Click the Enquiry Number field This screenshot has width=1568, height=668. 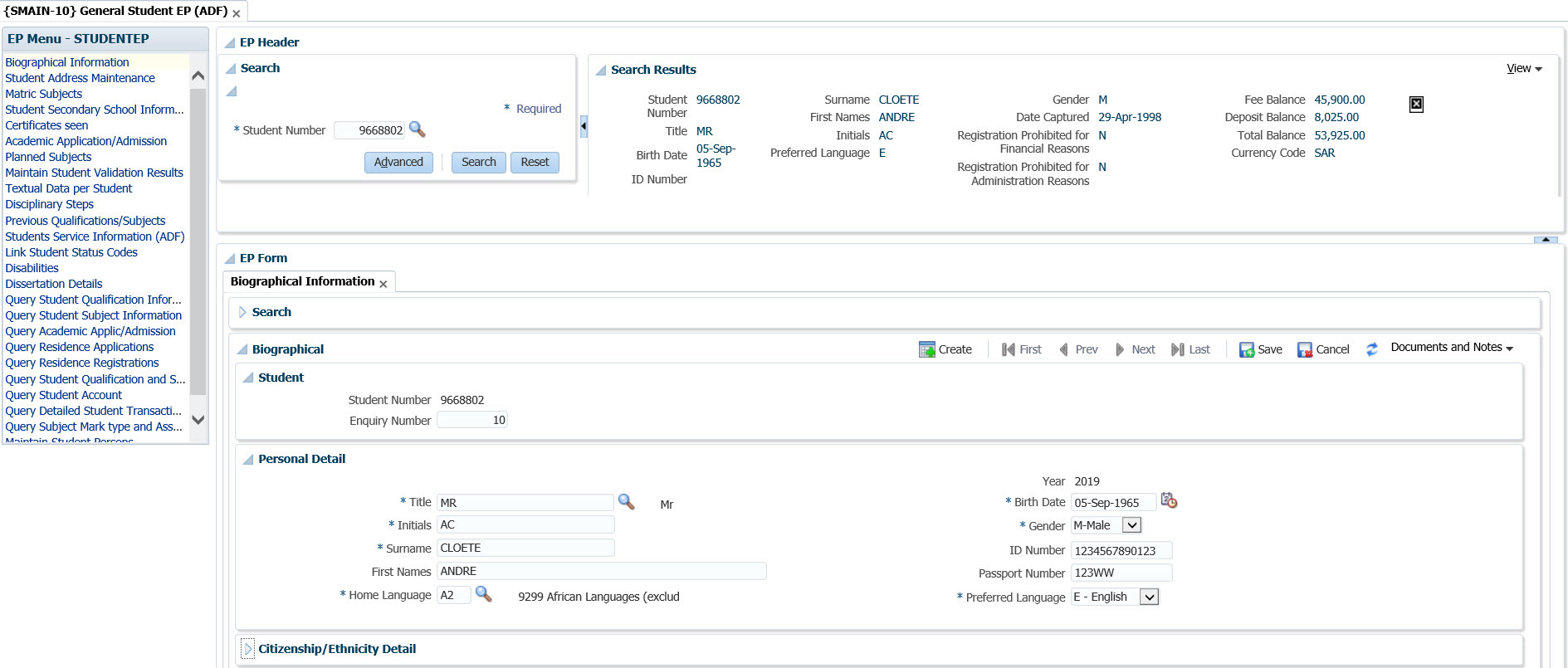472,420
